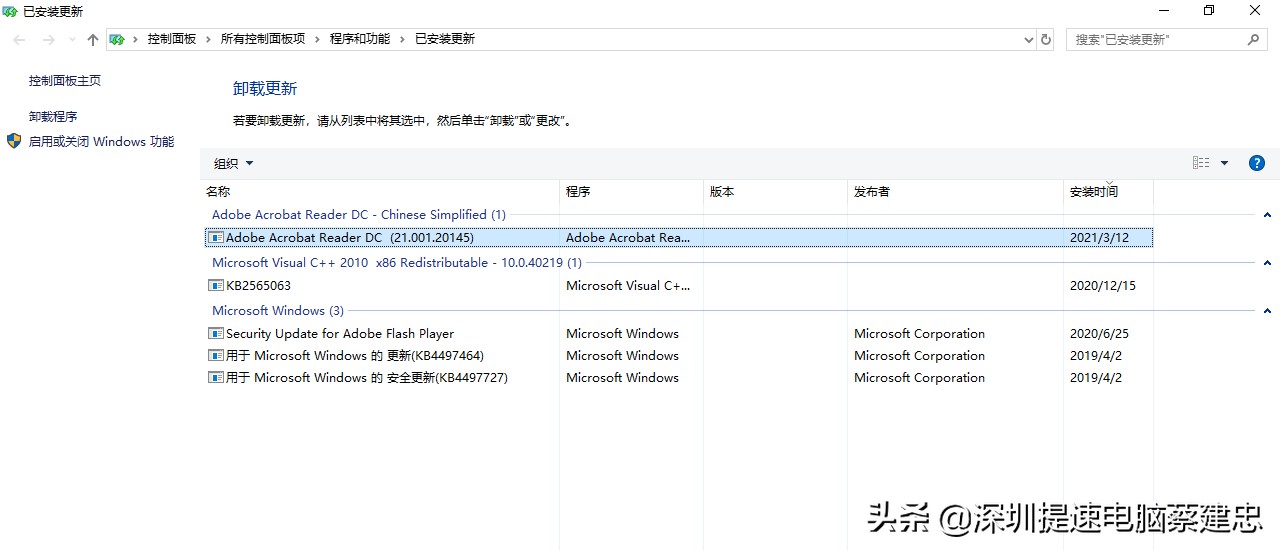Click 已安装更新 breadcrumb segment
Image resolution: width=1280 pixels, height=551 pixels.
click(x=445, y=39)
